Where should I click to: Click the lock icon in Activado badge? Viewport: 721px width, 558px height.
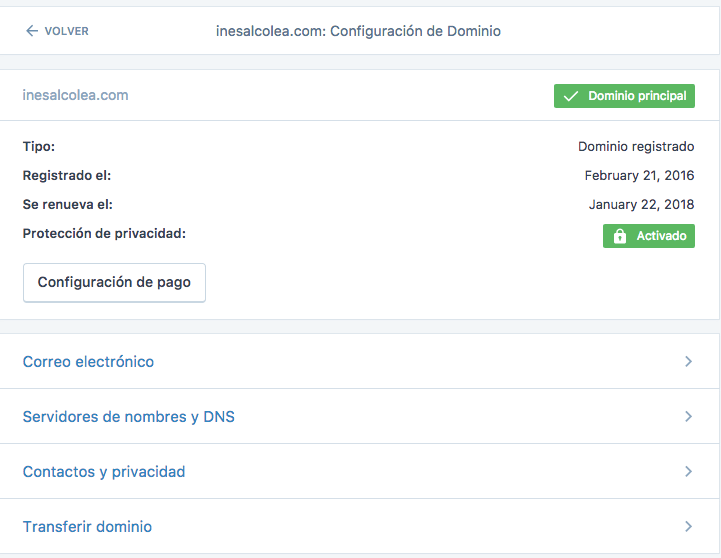coord(619,236)
